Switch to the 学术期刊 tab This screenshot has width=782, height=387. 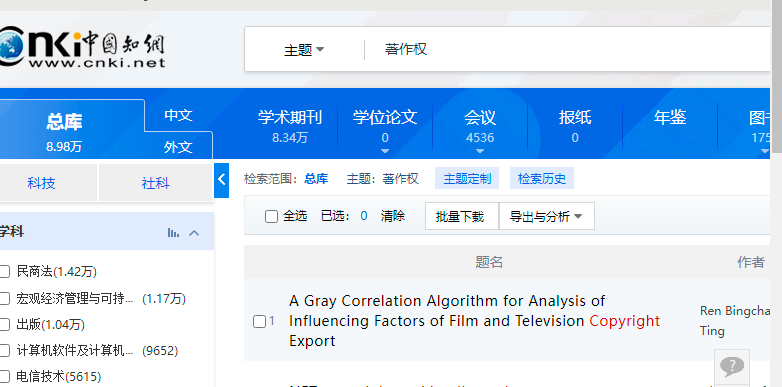tap(290, 126)
